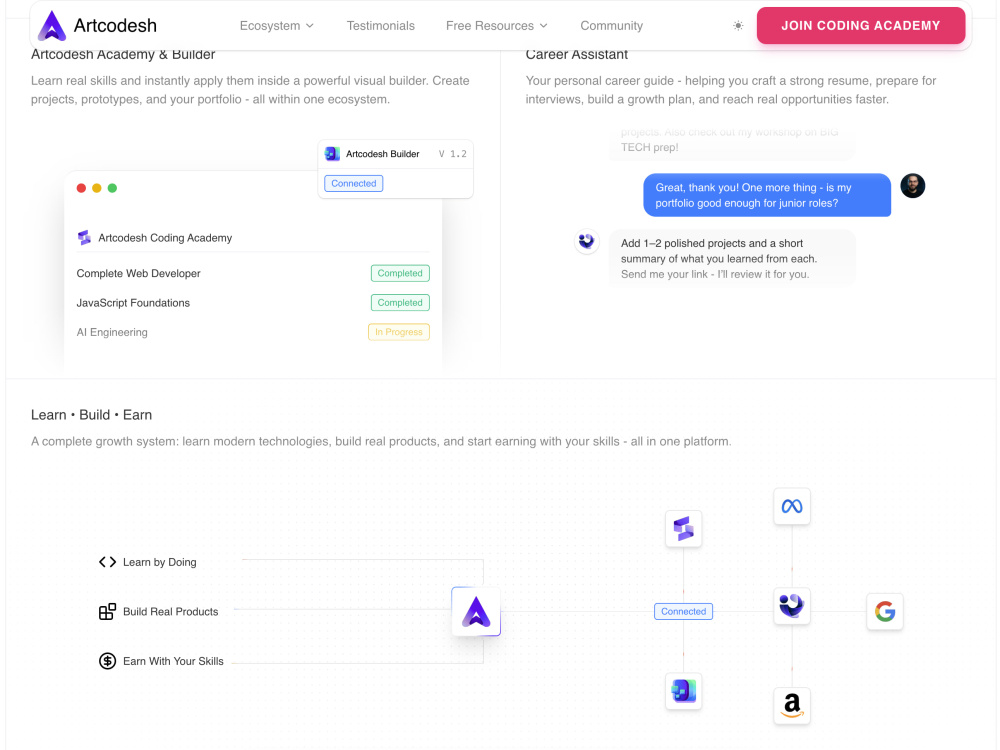The height and width of the screenshot is (750, 1000).
Task: Click the Connected badge in the diagram
Action: (683, 611)
